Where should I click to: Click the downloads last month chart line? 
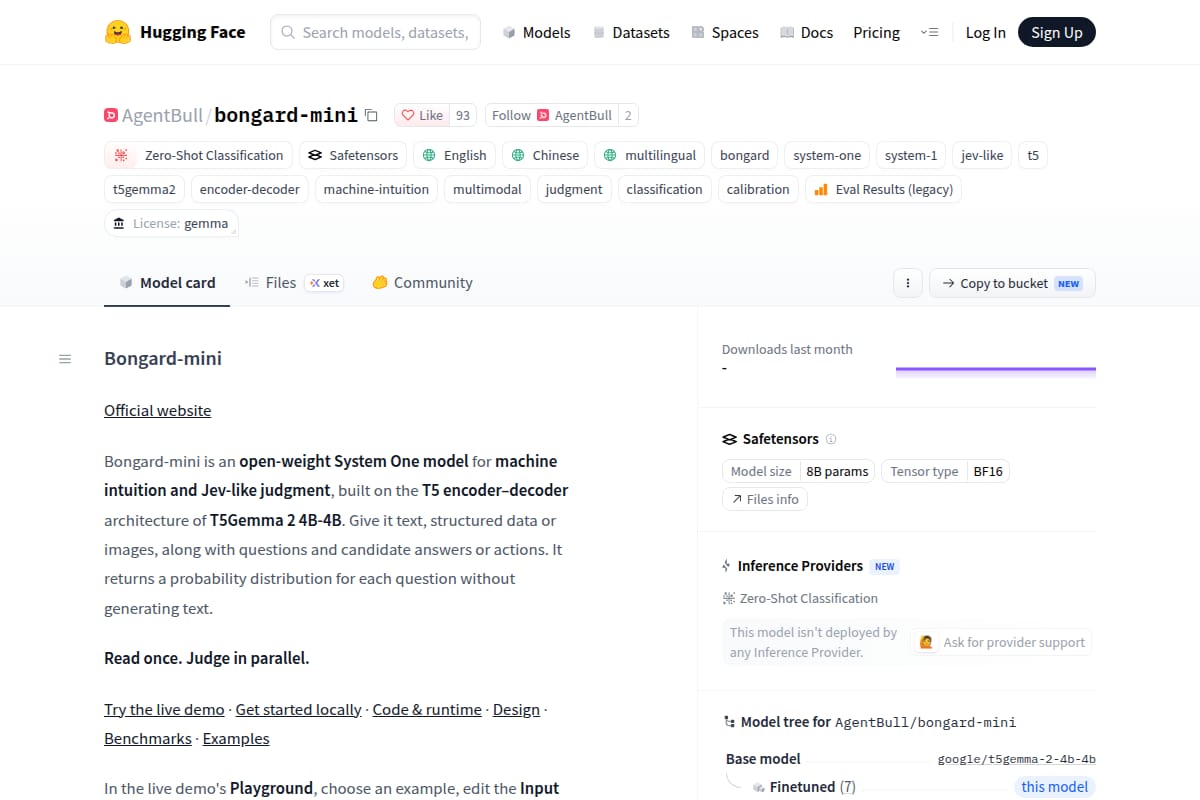click(x=996, y=369)
